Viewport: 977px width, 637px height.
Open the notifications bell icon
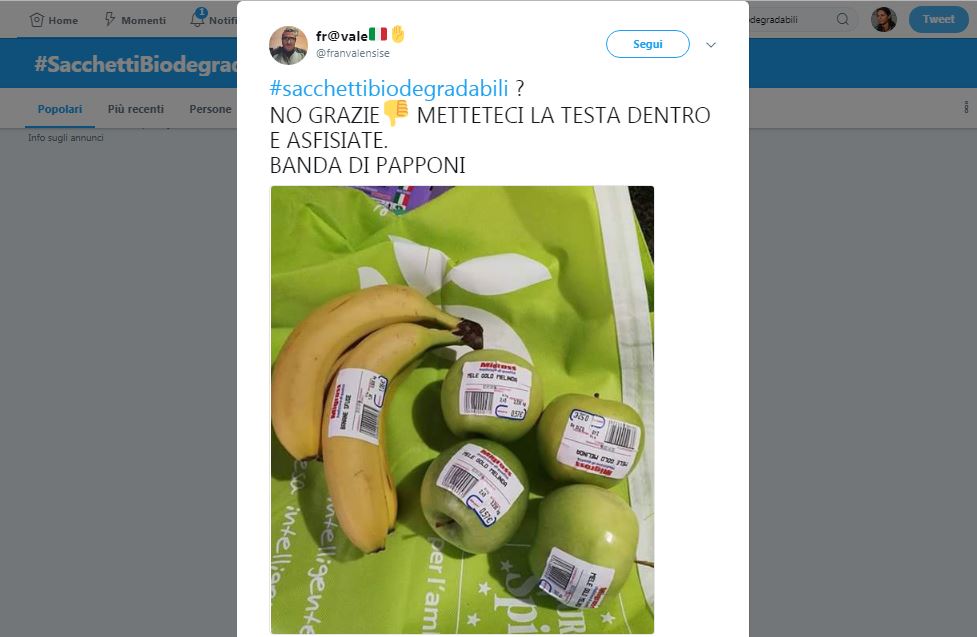tap(198, 18)
